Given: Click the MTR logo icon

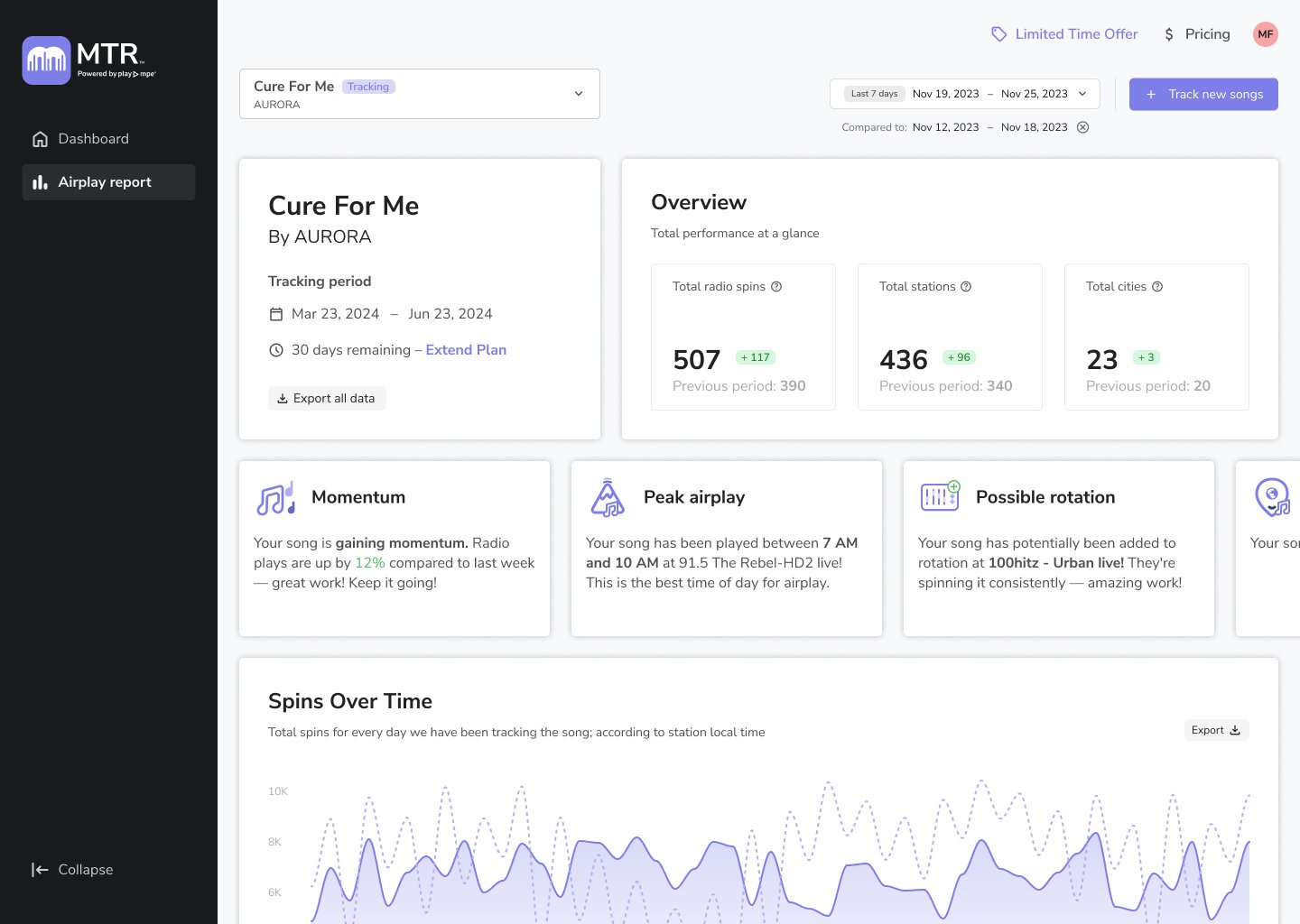Looking at the screenshot, I should click(x=46, y=60).
